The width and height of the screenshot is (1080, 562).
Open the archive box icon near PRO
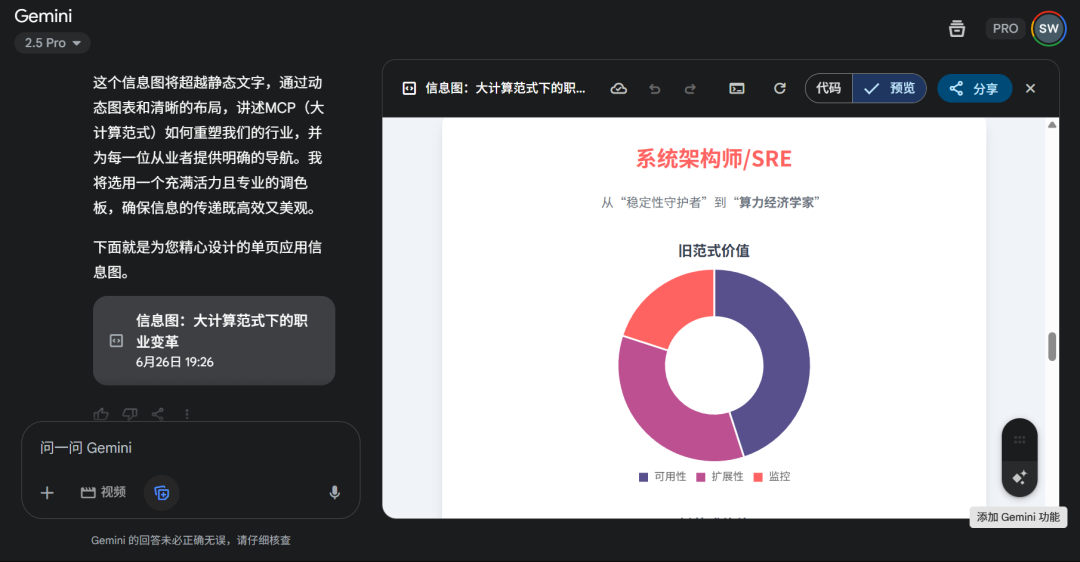pos(957,28)
